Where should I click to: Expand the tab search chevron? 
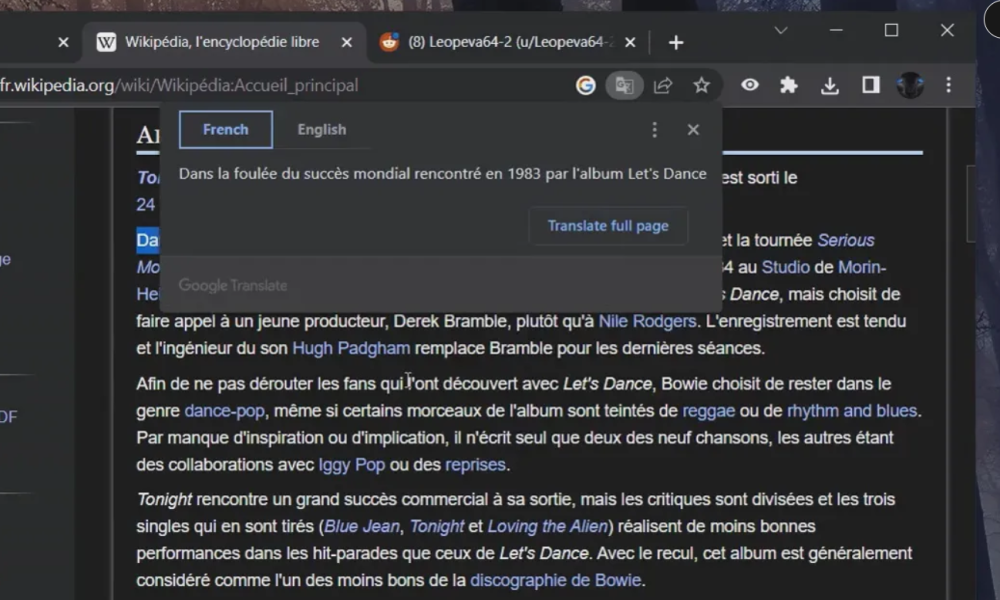coord(781,31)
